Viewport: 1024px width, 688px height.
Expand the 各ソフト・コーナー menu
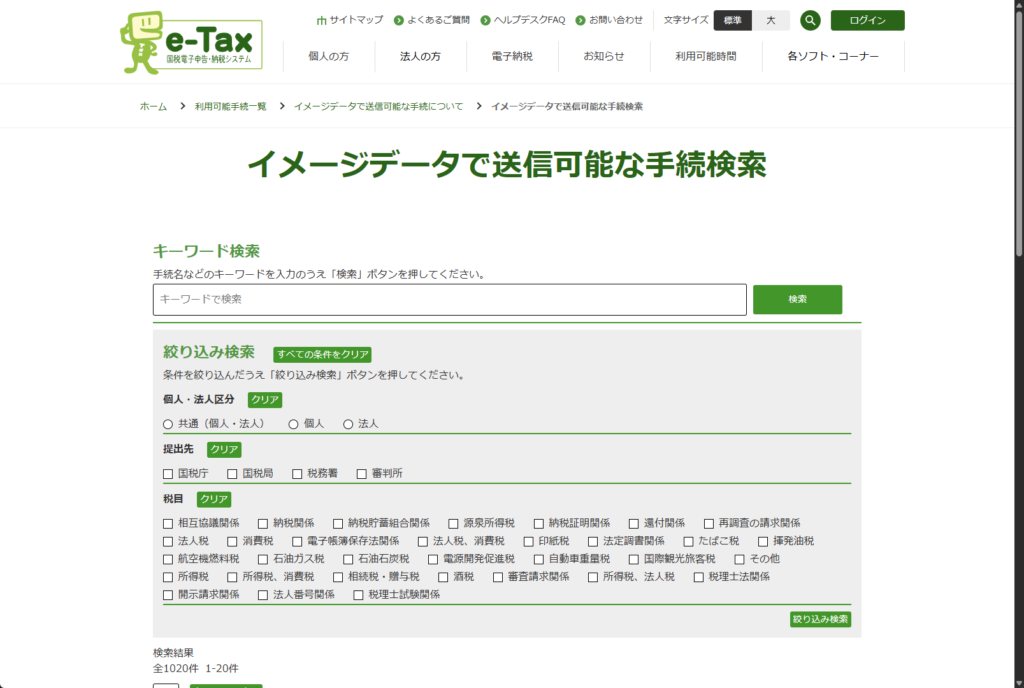(x=833, y=57)
